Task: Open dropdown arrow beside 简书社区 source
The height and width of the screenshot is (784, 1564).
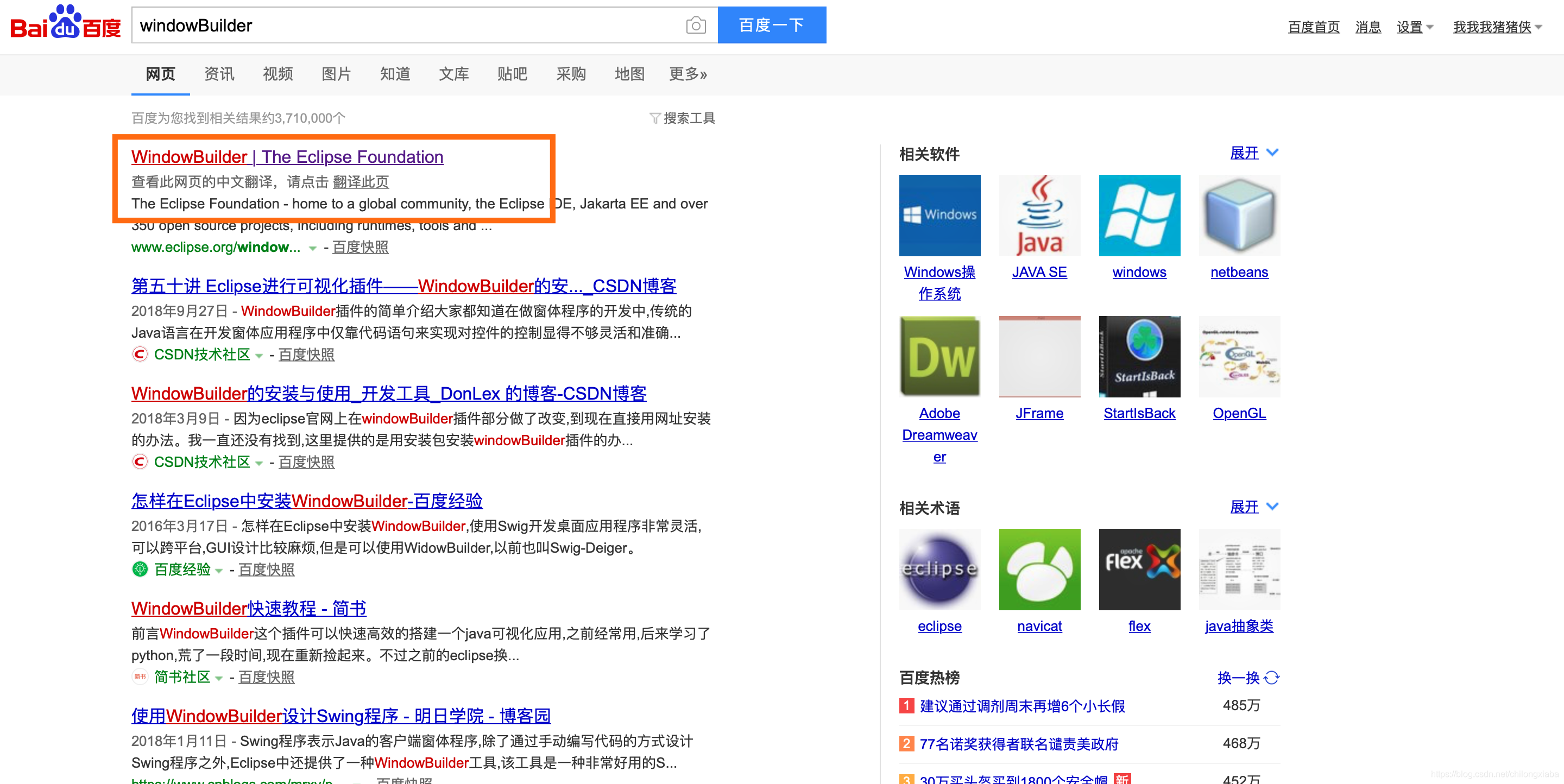Action: (x=219, y=678)
